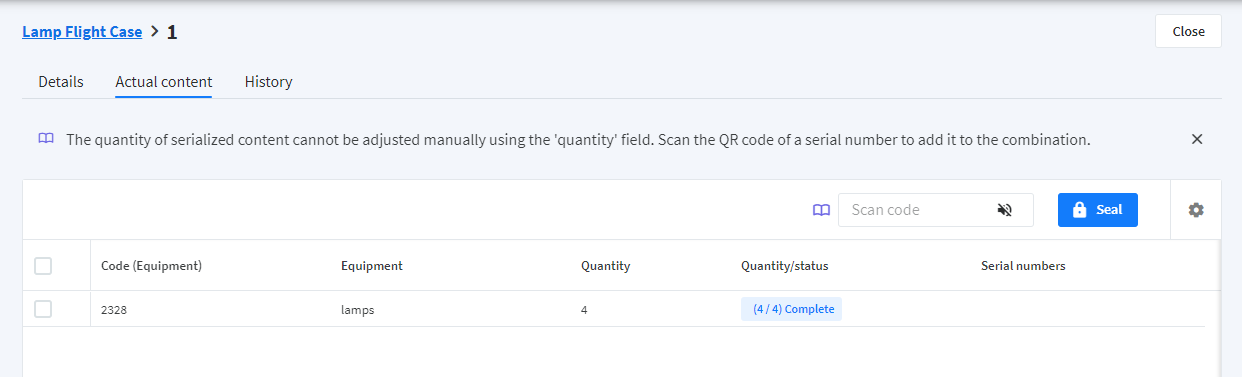Open the History tab
Screen dimensions: 1242x377
pyautogui.click(x=269, y=82)
